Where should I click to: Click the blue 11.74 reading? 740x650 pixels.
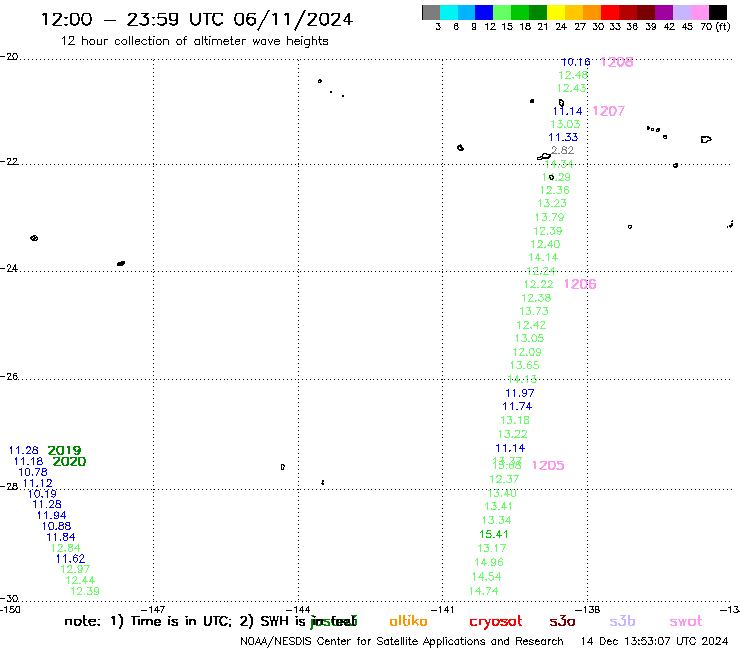point(517,406)
